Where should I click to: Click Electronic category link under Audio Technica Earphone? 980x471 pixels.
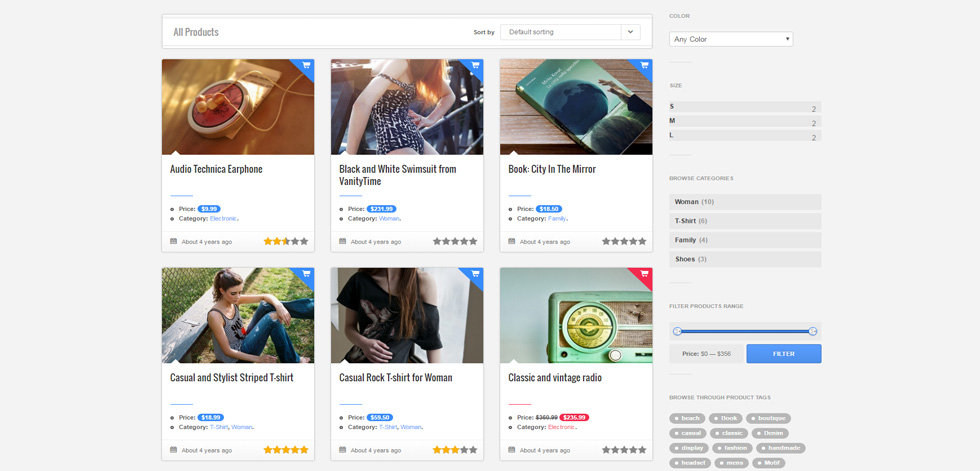coord(223,219)
